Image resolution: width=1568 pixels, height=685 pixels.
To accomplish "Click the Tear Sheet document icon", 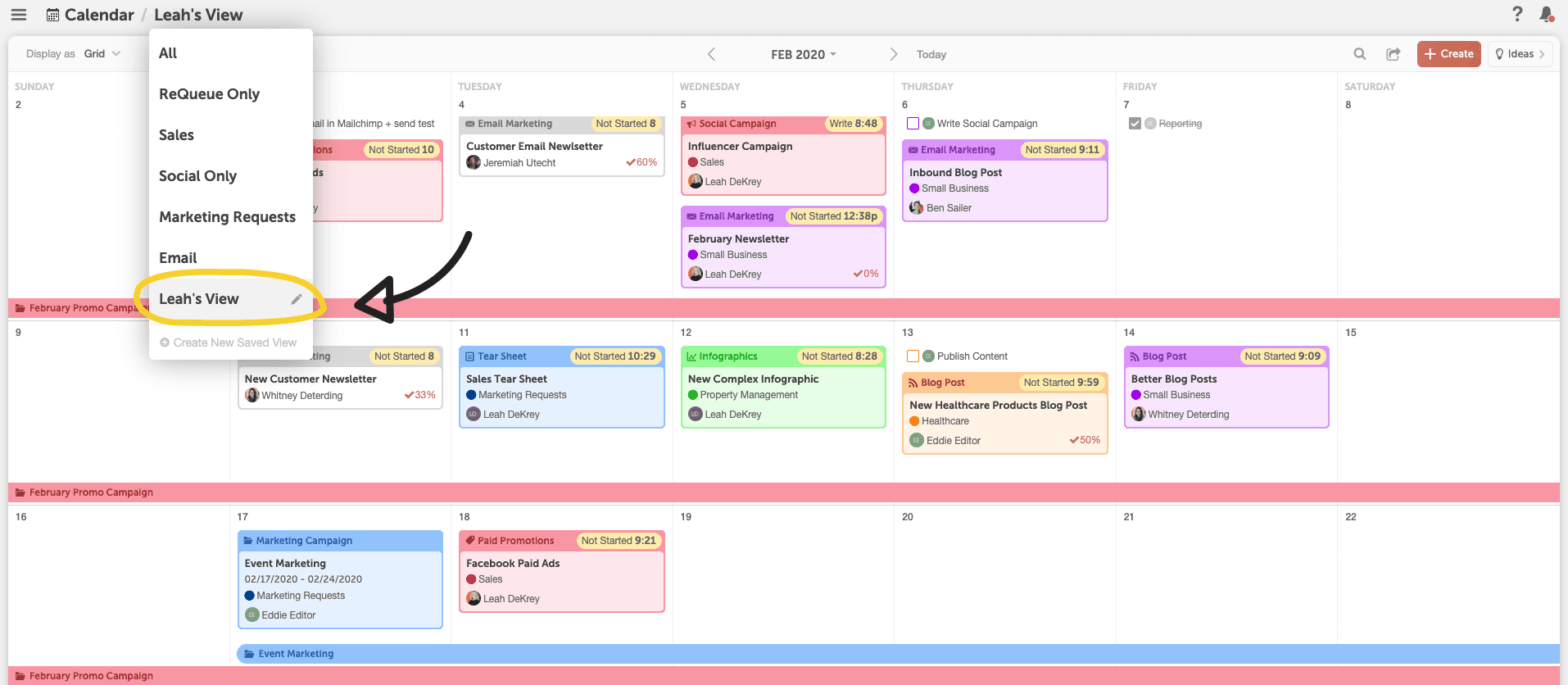I will (x=470, y=356).
